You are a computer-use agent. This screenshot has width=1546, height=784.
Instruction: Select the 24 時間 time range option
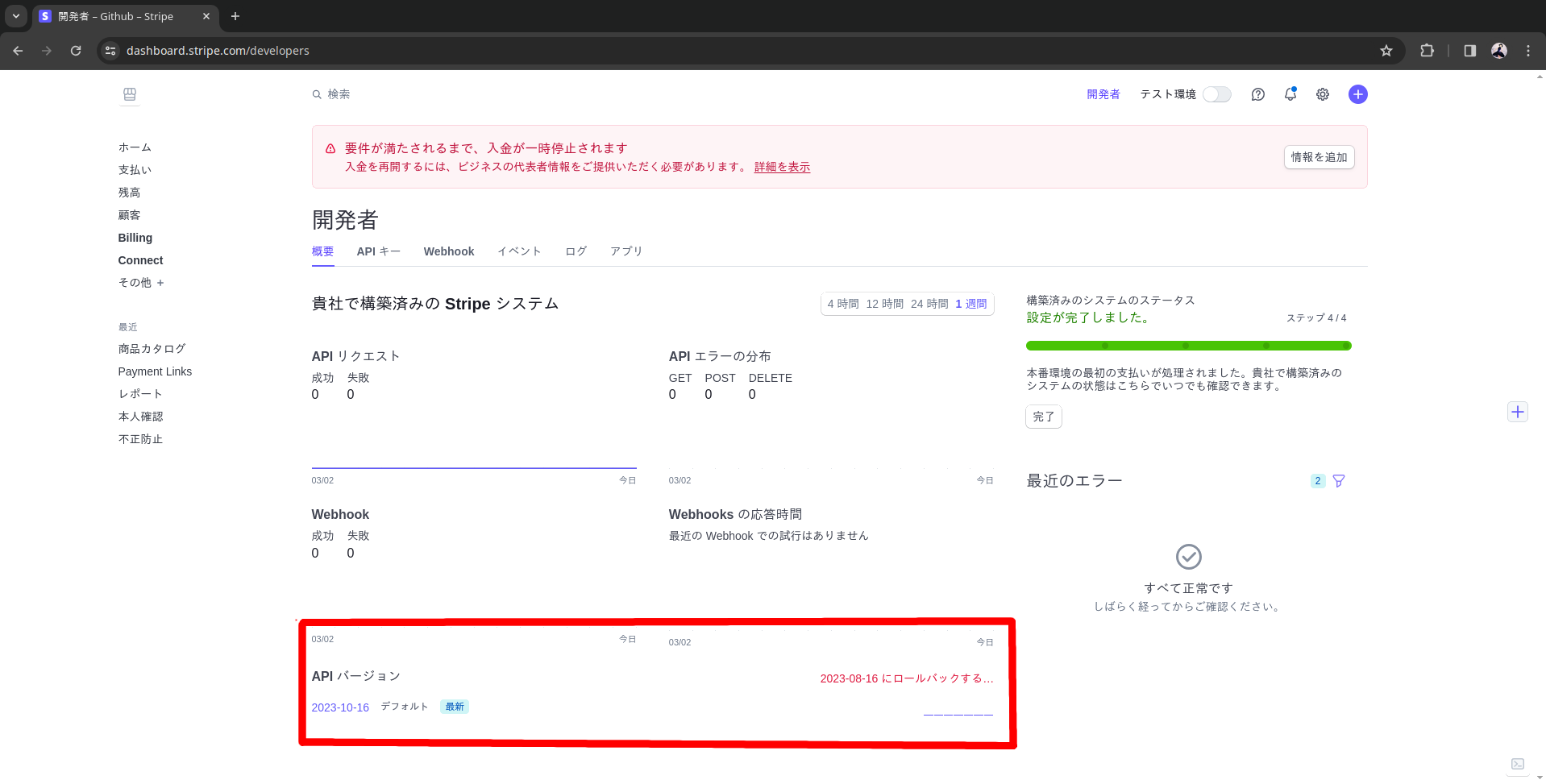(x=929, y=304)
